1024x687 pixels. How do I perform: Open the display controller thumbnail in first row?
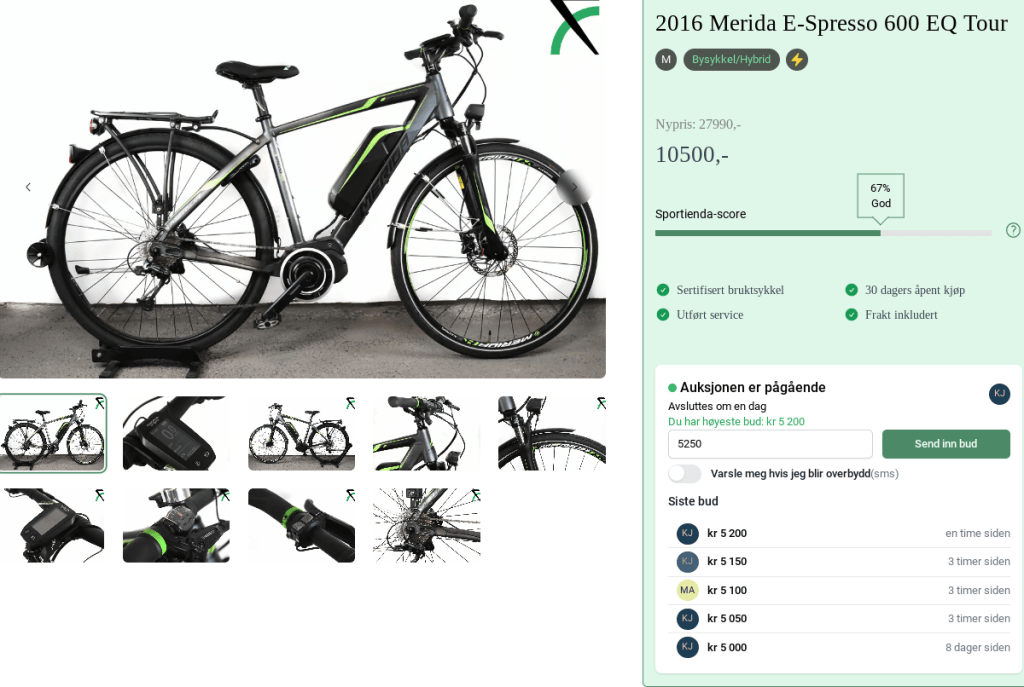(x=176, y=433)
